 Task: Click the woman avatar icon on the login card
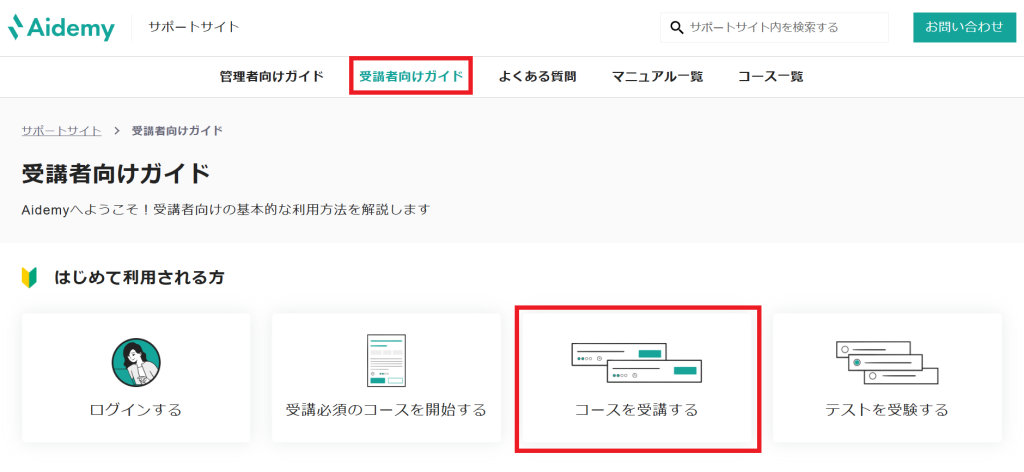click(136, 362)
